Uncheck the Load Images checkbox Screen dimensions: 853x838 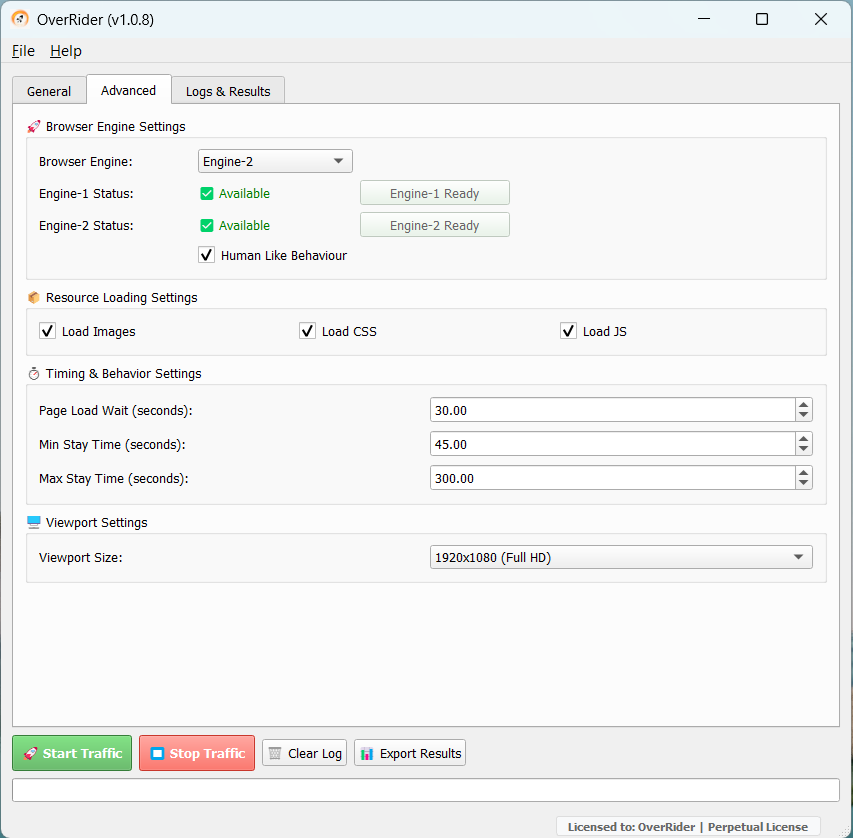coord(47,331)
